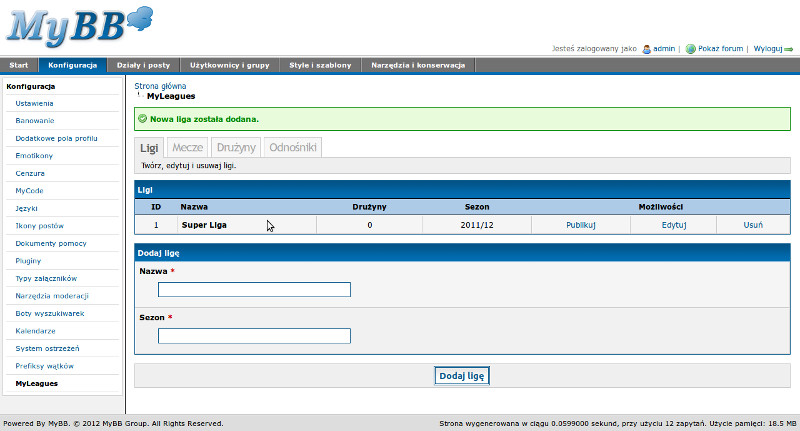Go to Style i szablony tab
Viewport: 800px width, 431px height.
320,65
